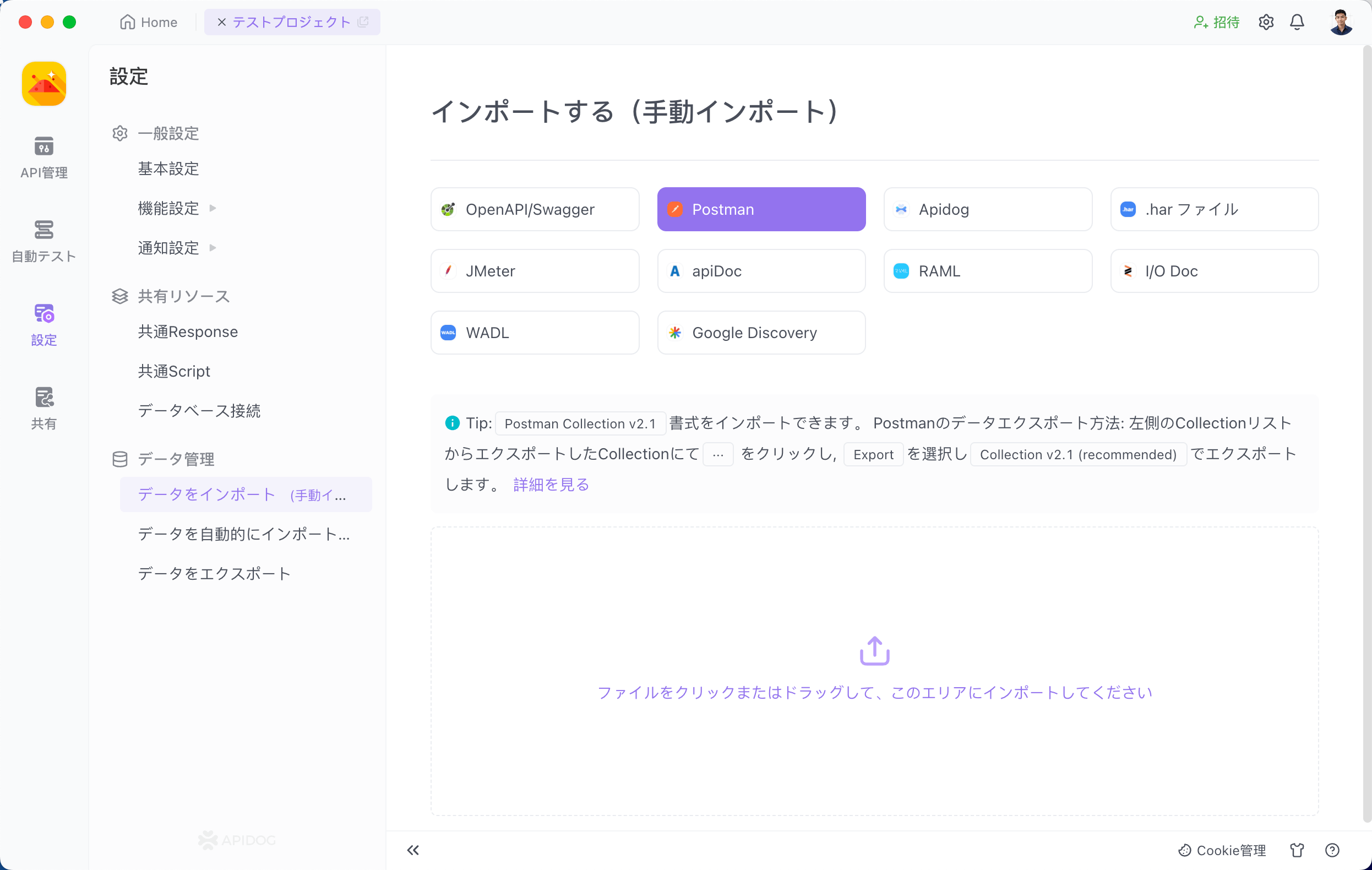
Task: Choose the JMeter import format
Action: 535,270
